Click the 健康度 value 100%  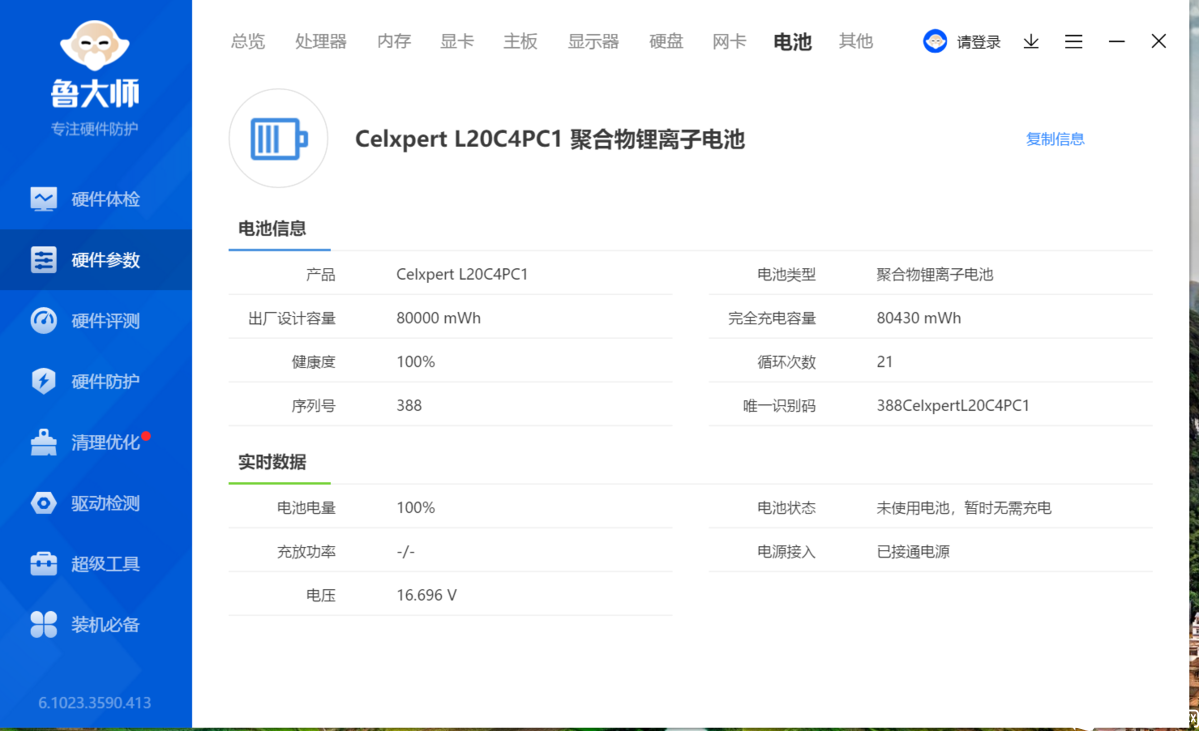[415, 362]
